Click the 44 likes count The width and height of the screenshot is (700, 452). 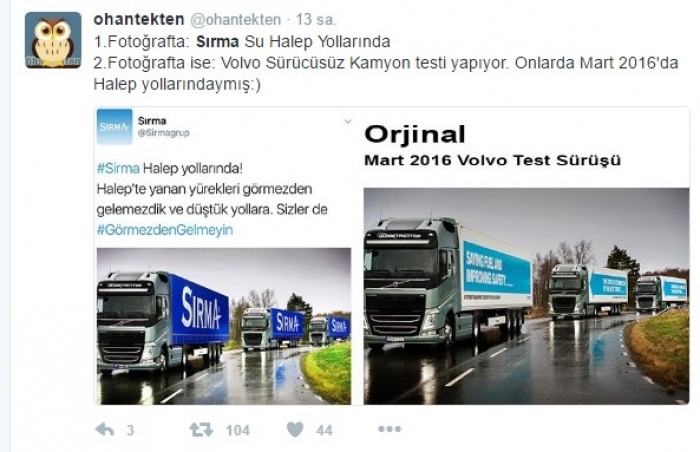[324, 431]
